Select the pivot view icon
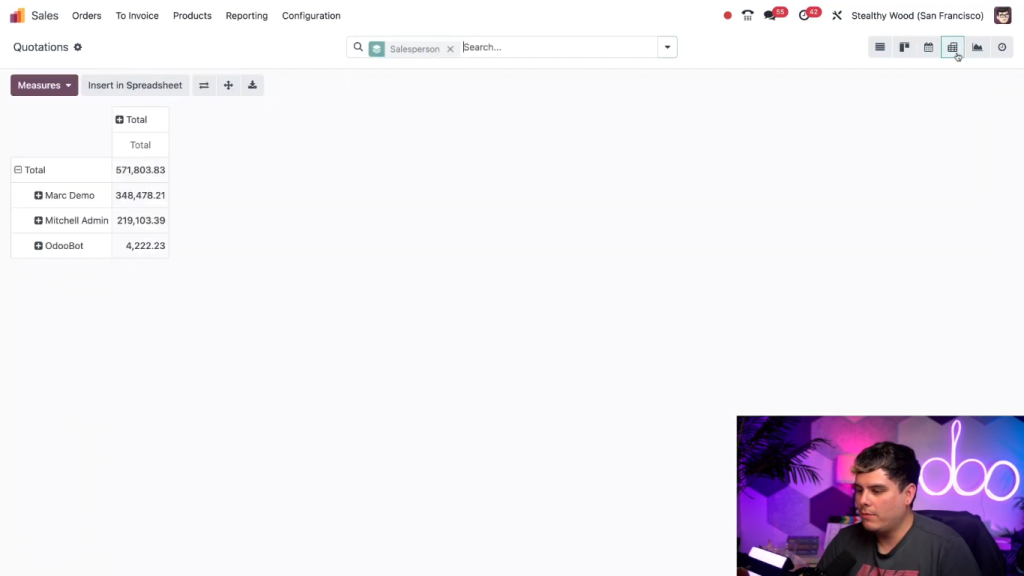The height and width of the screenshot is (576, 1024). [x=953, y=47]
